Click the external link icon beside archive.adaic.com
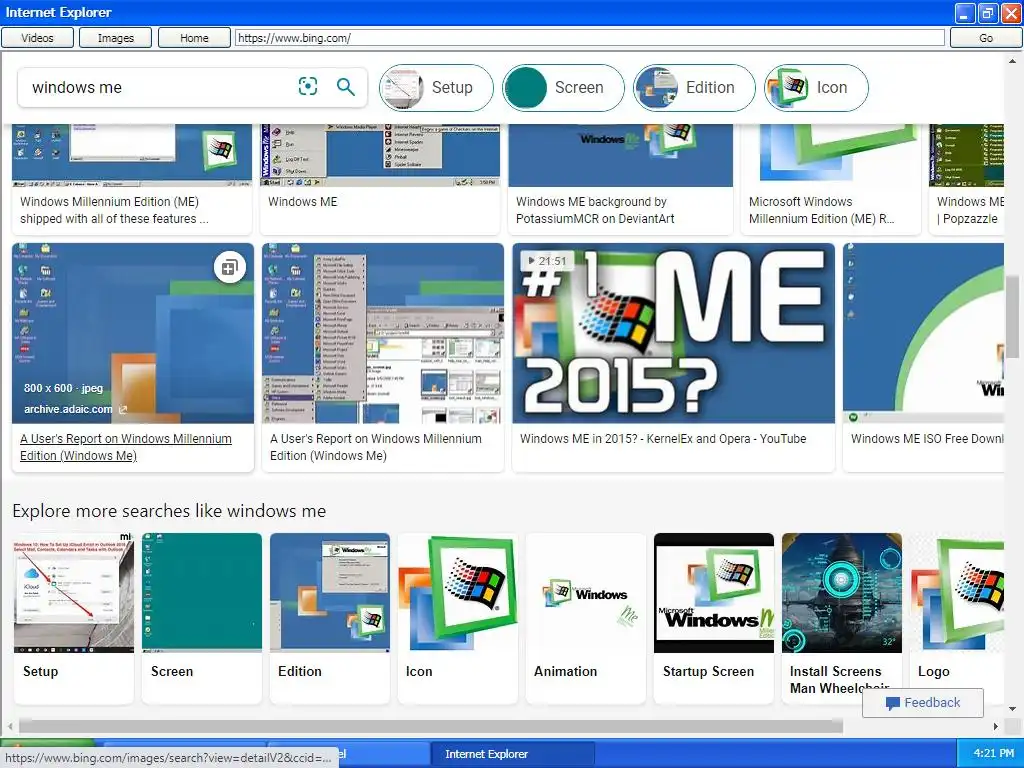1024x768 pixels. pyautogui.click(x=122, y=409)
